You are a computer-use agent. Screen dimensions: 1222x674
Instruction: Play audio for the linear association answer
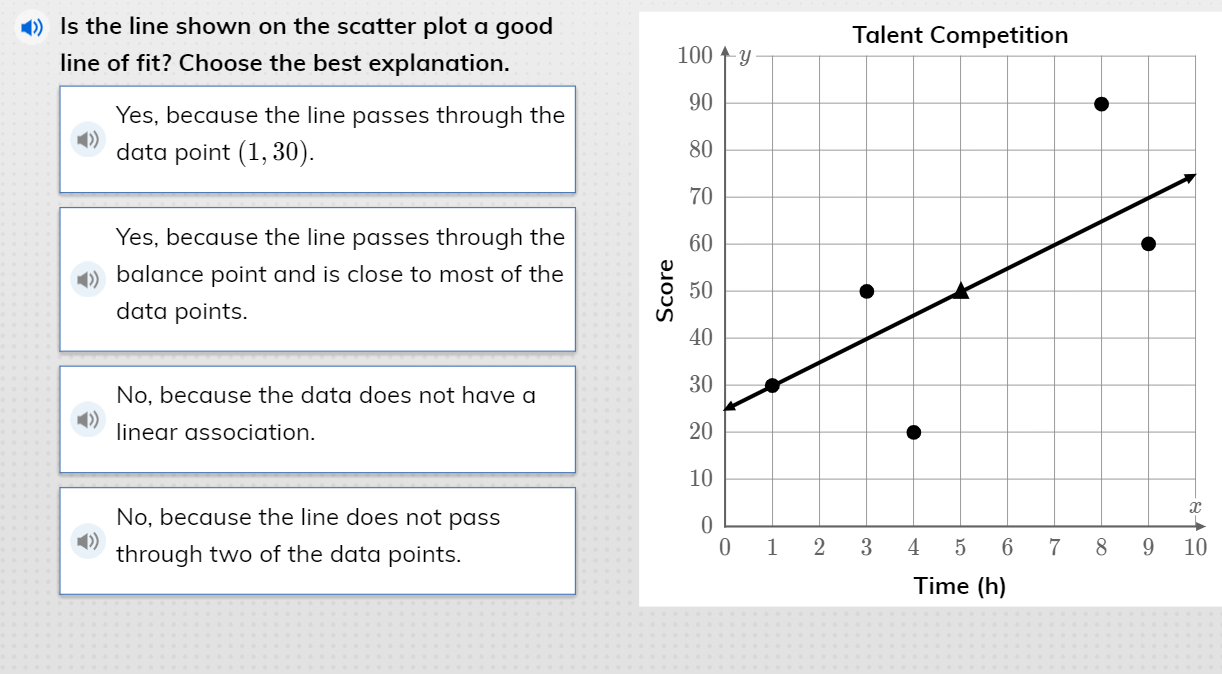pyautogui.click(x=88, y=419)
